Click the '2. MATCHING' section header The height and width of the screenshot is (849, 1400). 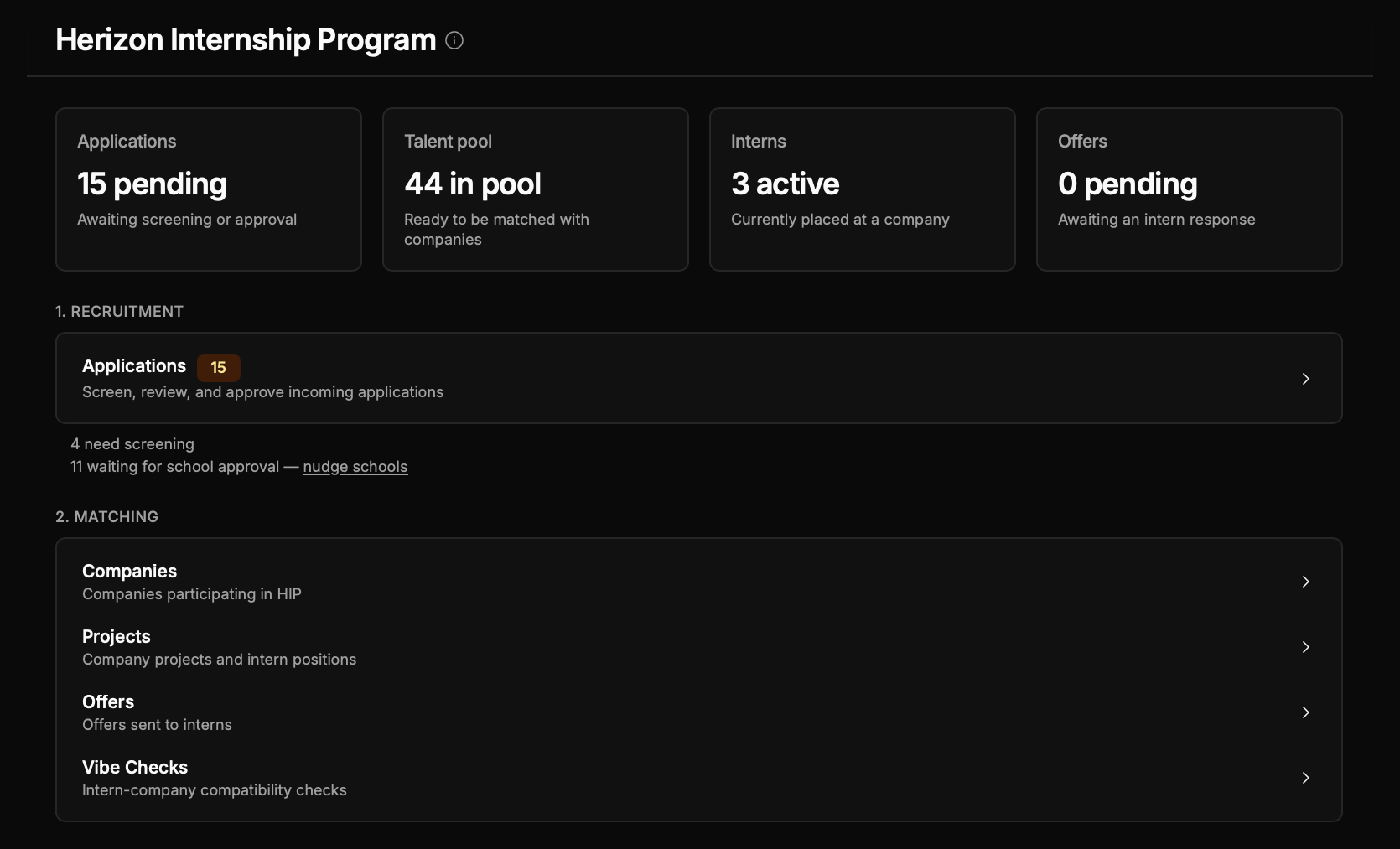(x=107, y=517)
